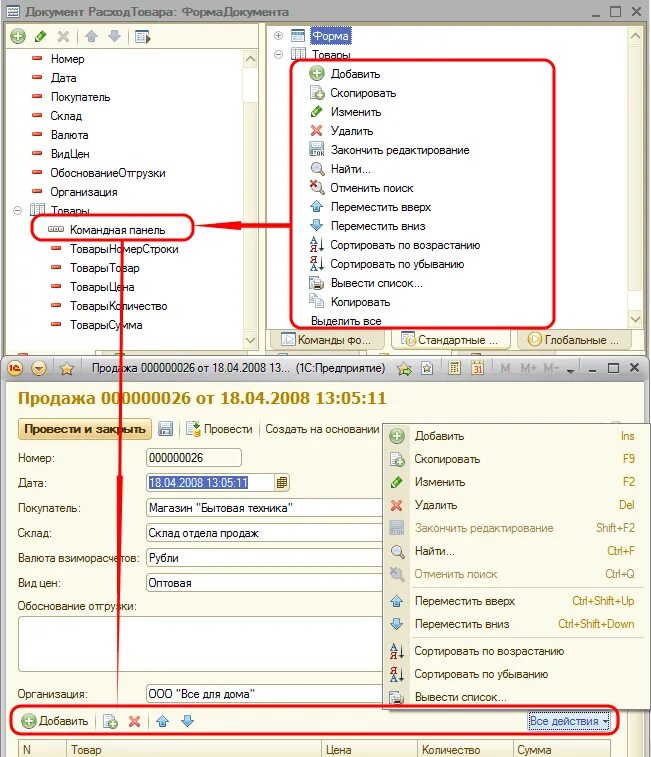Image resolution: width=651 pixels, height=757 pixels.
Task: Click the Провести button
Action: click(x=220, y=429)
